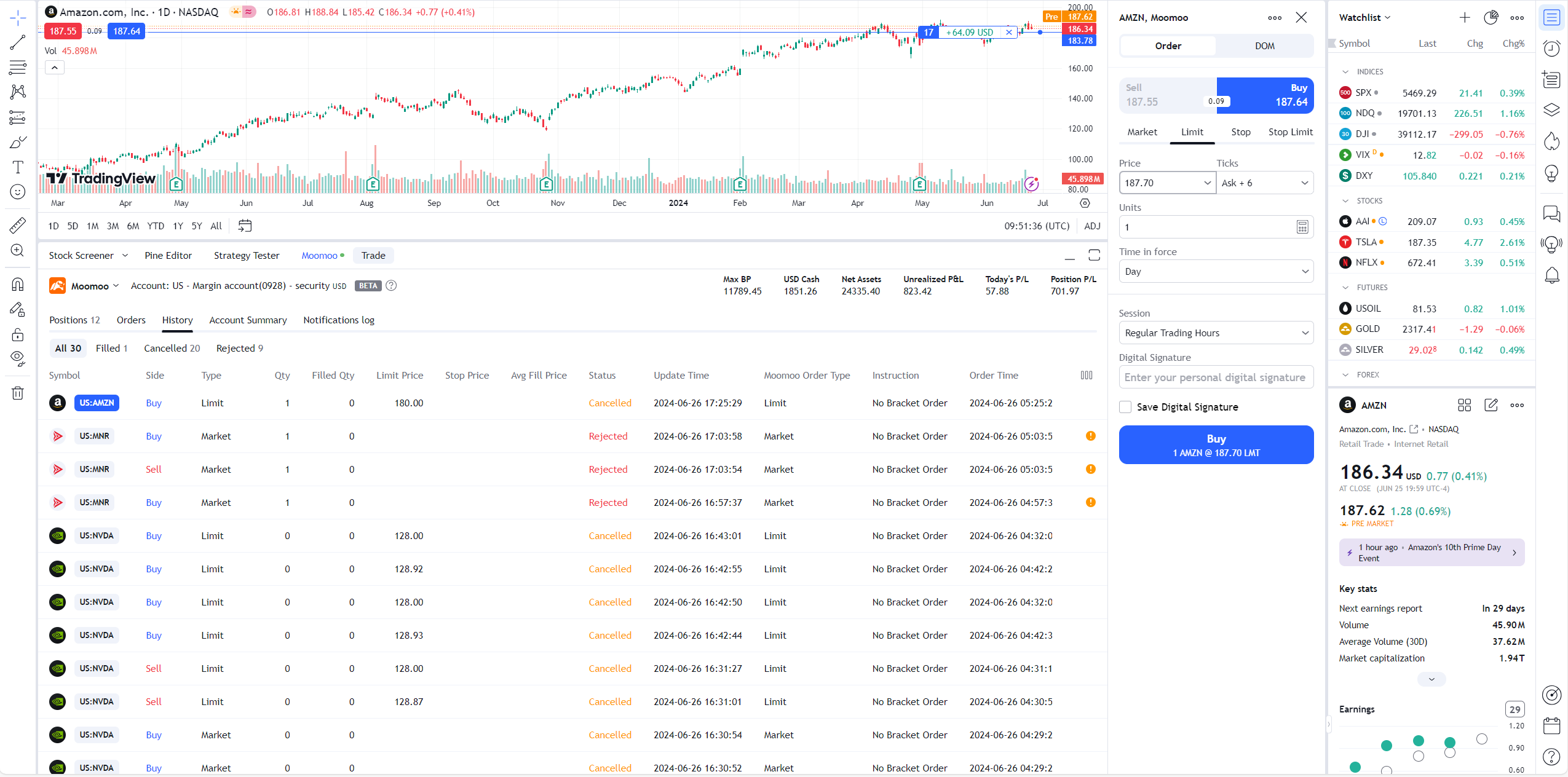Select the text annotation tool
The height and width of the screenshot is (777, 1568).
click(17, 167)
